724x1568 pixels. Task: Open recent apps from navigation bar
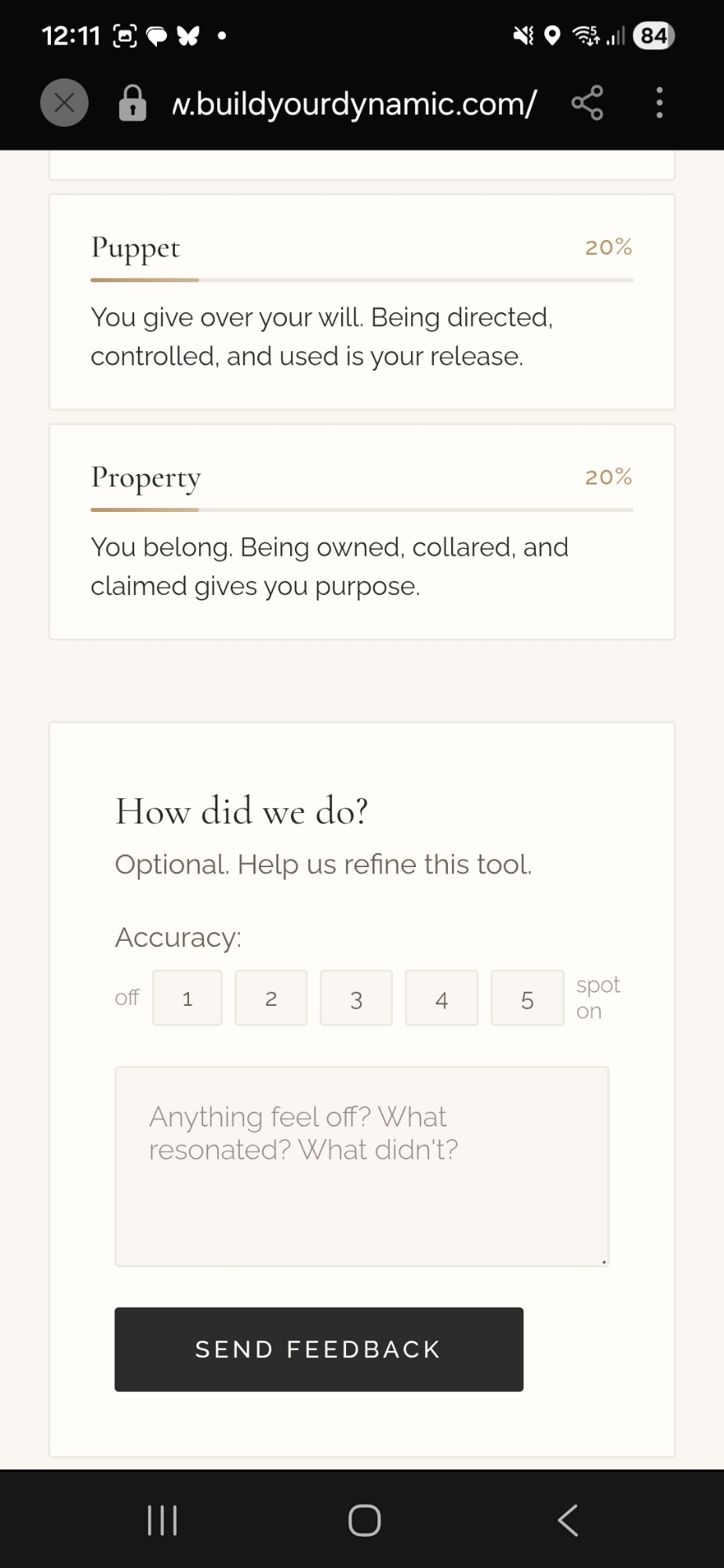coord(162,1520)
